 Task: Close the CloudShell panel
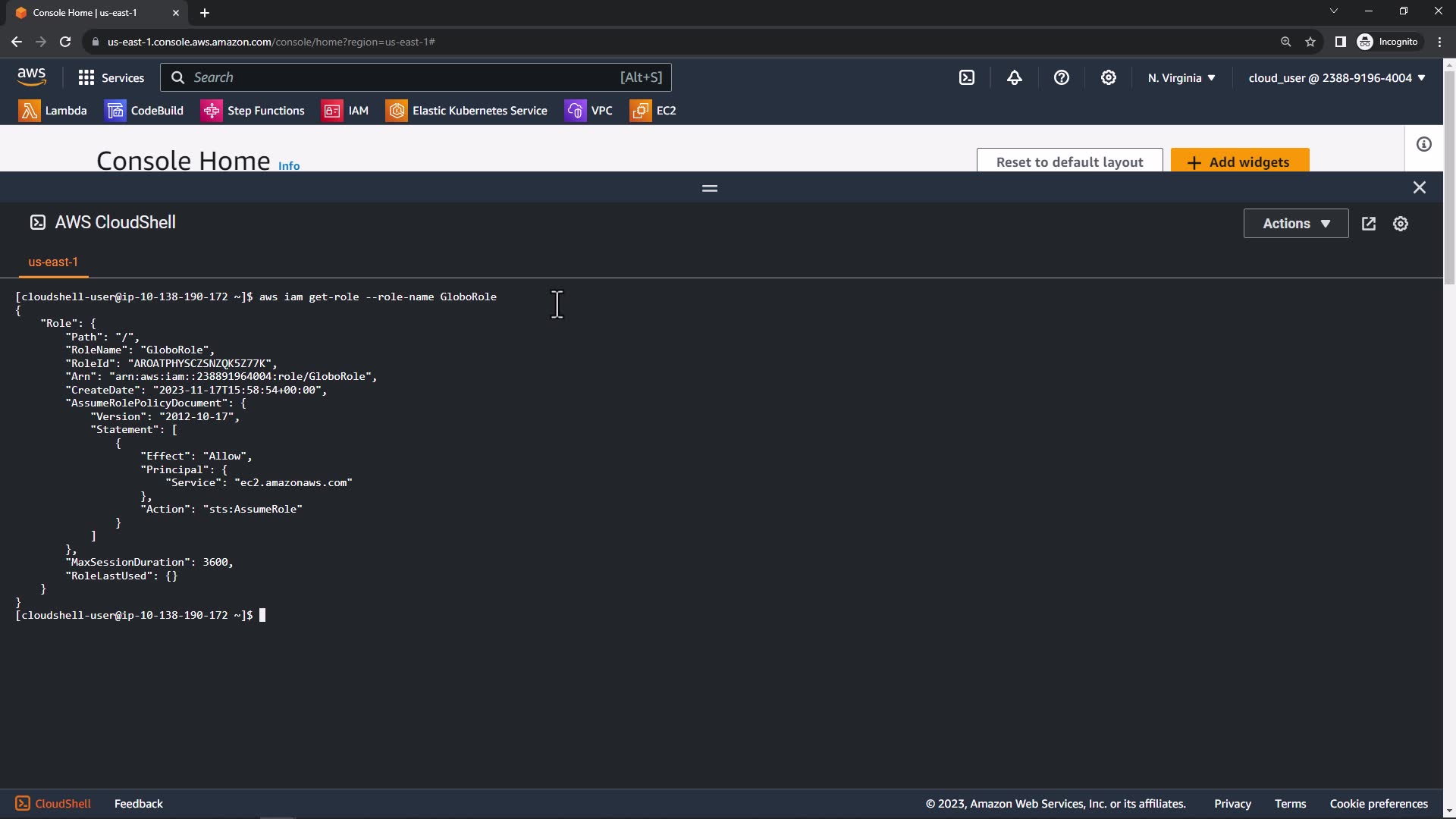[x=1419, y=187]
